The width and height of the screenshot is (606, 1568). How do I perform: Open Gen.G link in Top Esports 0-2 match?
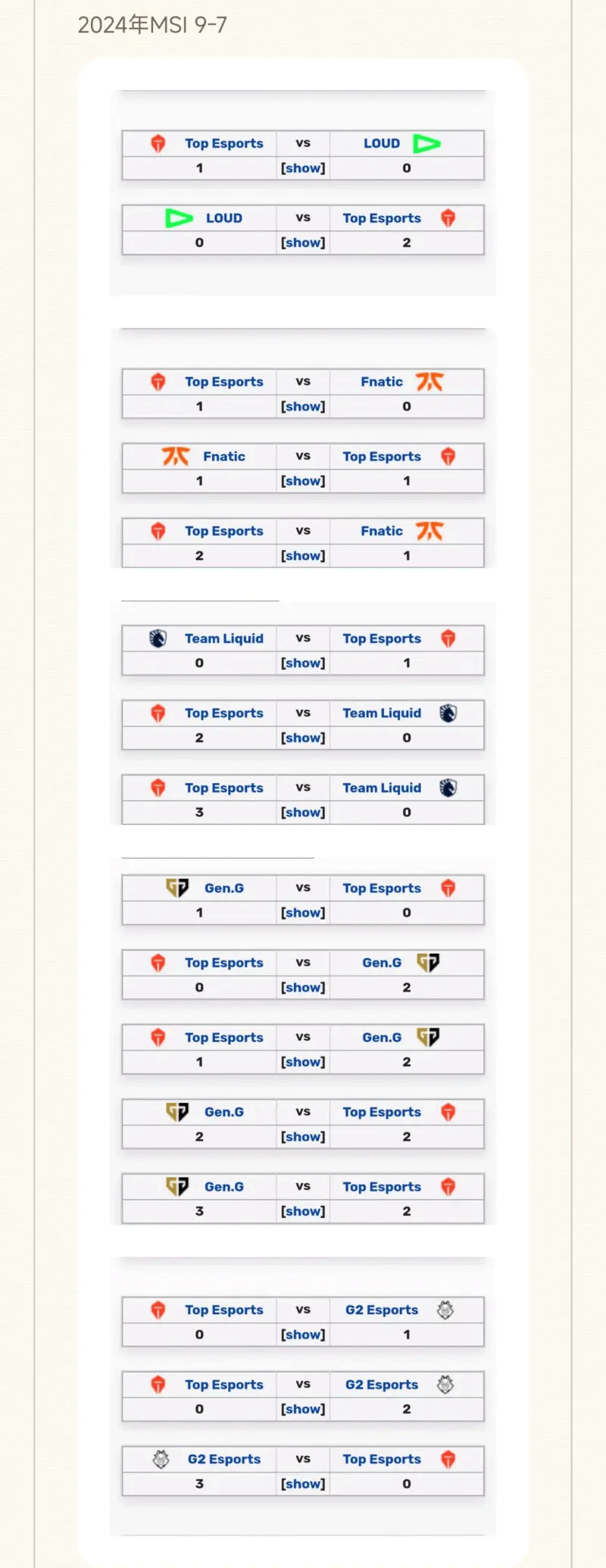[x=382, y=963]
